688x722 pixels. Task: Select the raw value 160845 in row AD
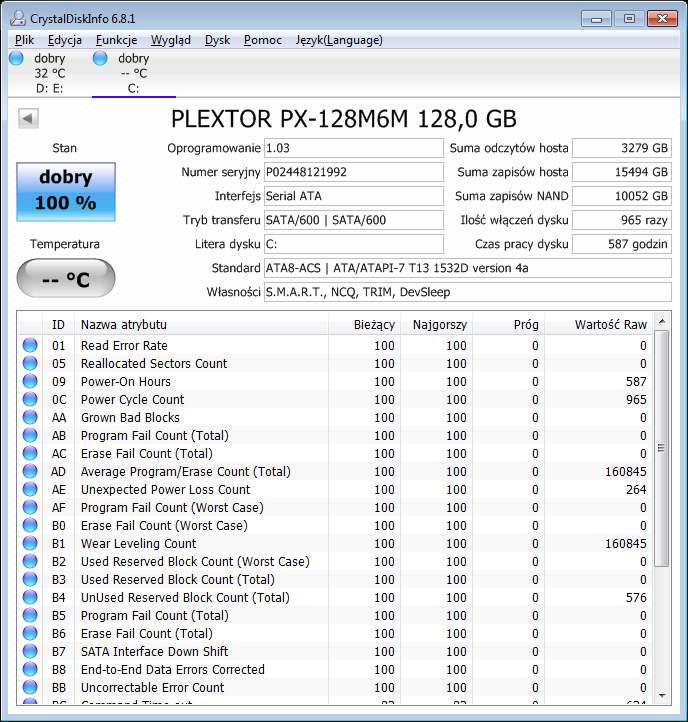coord(625,471)
